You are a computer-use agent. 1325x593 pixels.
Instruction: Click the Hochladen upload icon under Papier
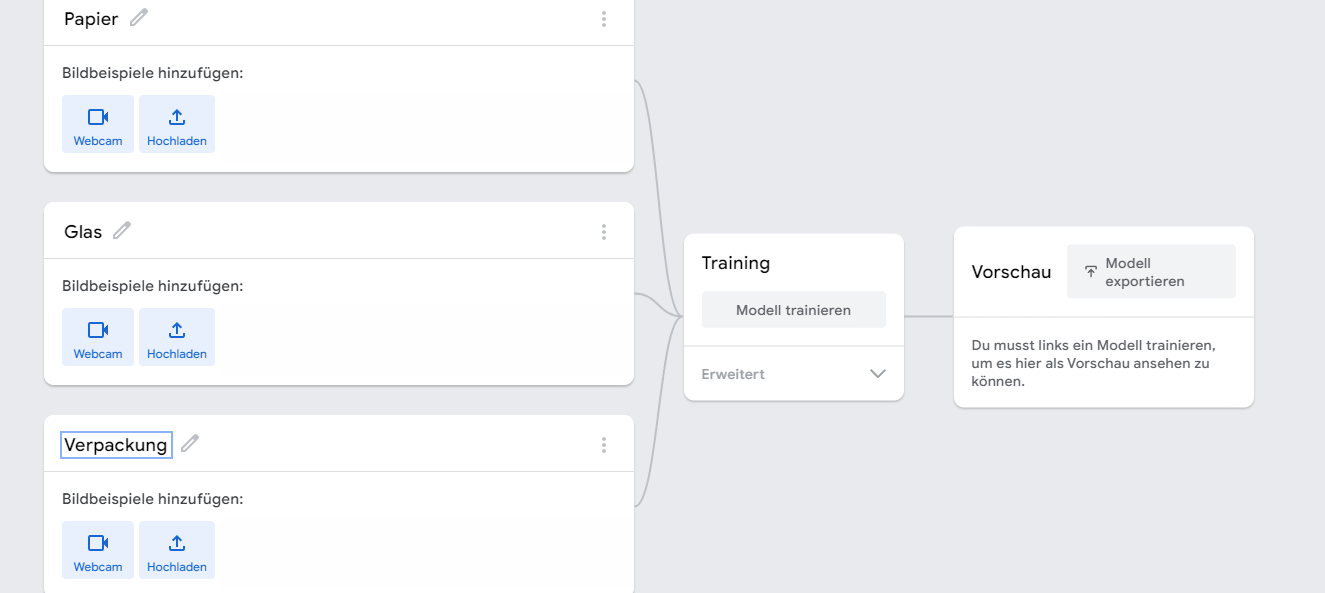click(176, 116)
